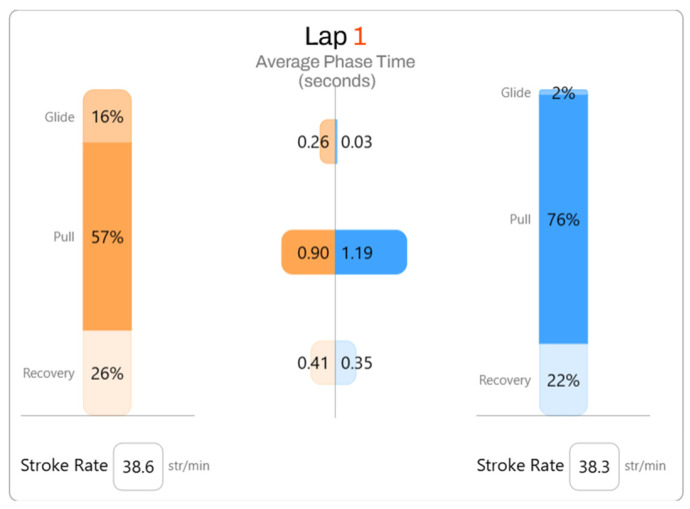690x509 pixels.
Task: Click the 0.35 recovery time bar
Action: click(x=346, y=363)
